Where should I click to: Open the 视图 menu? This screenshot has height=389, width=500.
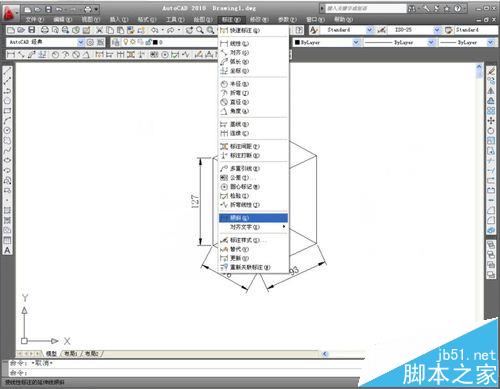coord(91,20)
